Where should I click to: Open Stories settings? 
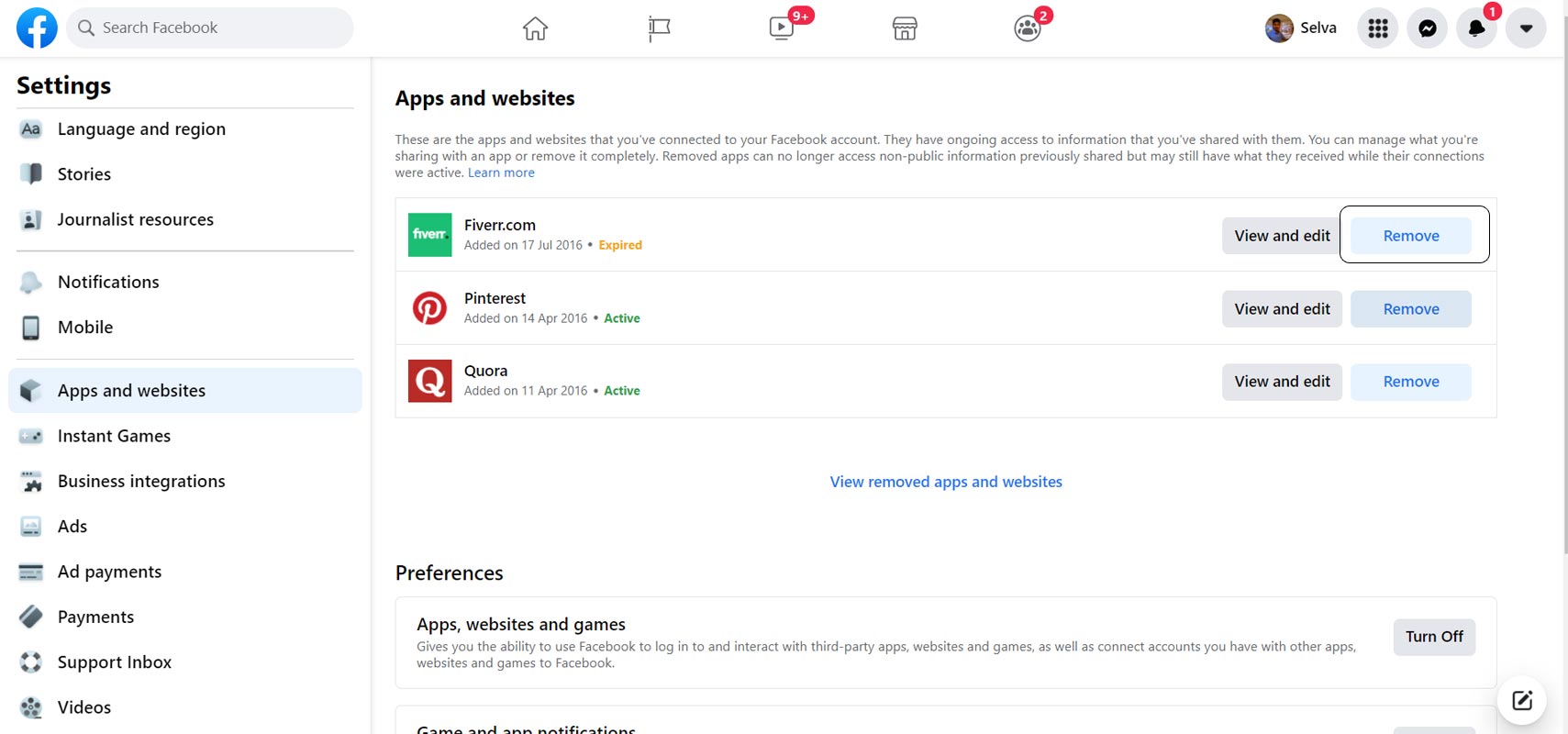click(x=84, y=174)
